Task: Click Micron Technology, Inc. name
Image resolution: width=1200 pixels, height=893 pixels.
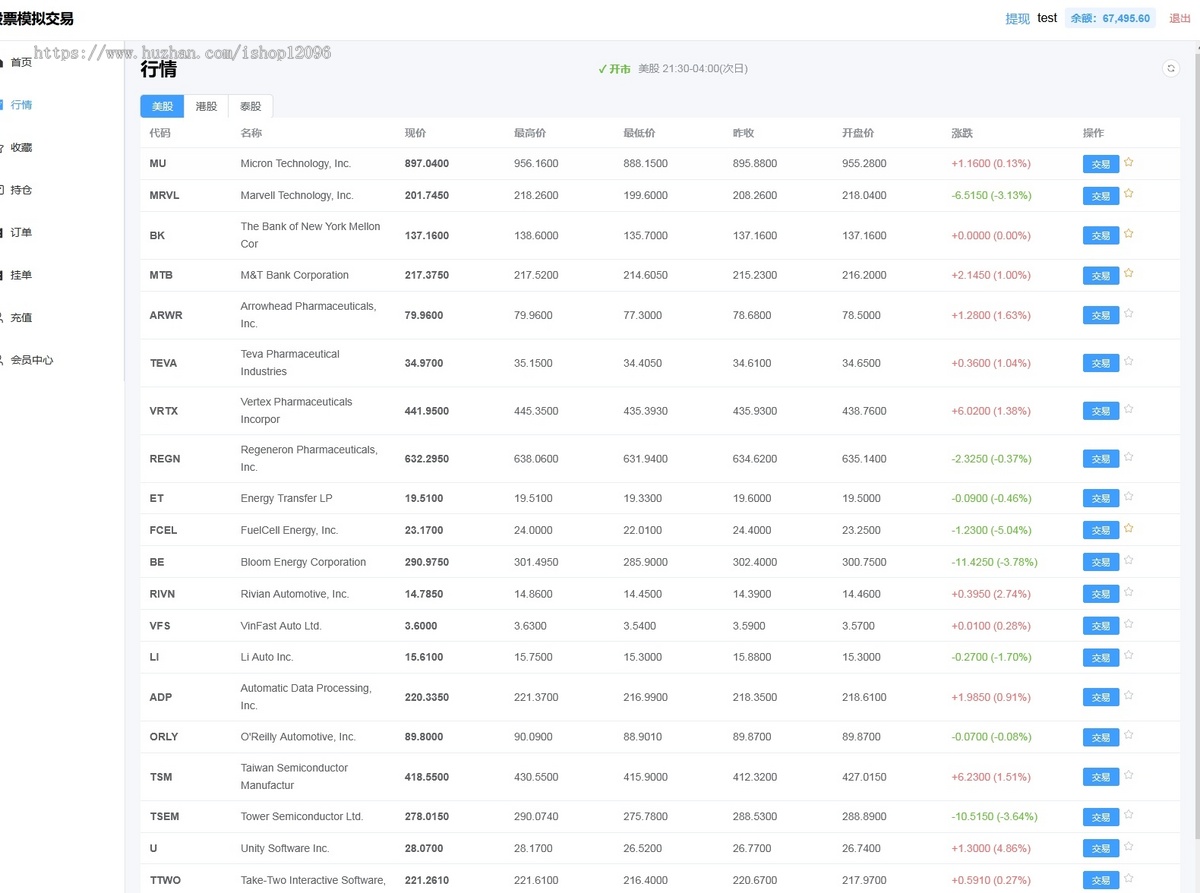Action: [x=296, y=163]
